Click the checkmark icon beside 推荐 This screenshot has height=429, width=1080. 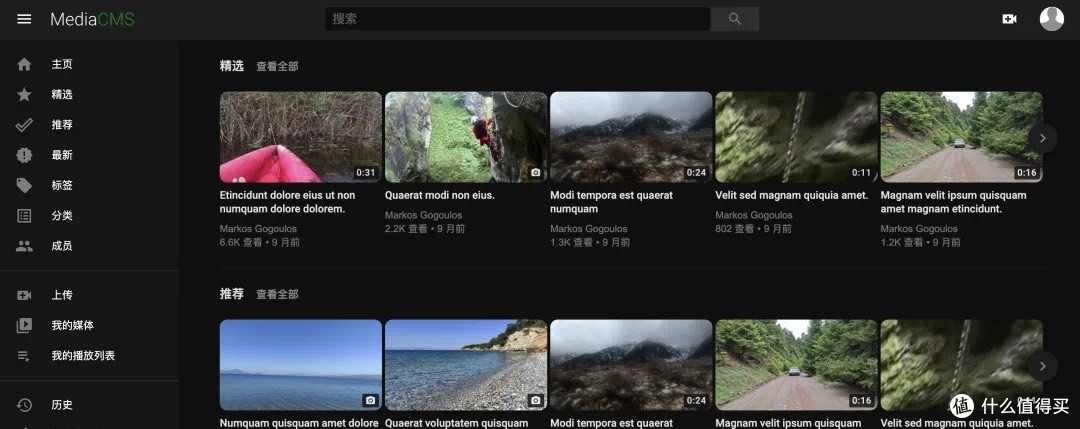(x=24, y=125)
